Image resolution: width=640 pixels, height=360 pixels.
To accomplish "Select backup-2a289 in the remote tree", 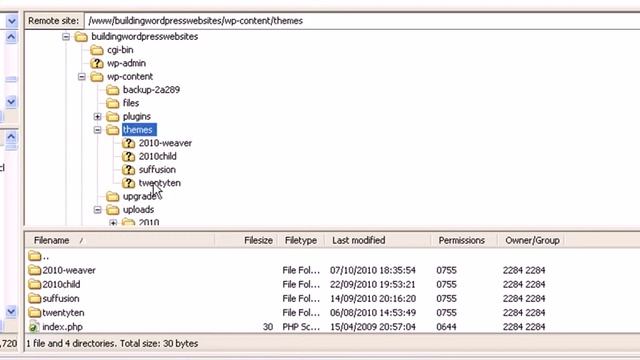I will click(x=151, y=90).
